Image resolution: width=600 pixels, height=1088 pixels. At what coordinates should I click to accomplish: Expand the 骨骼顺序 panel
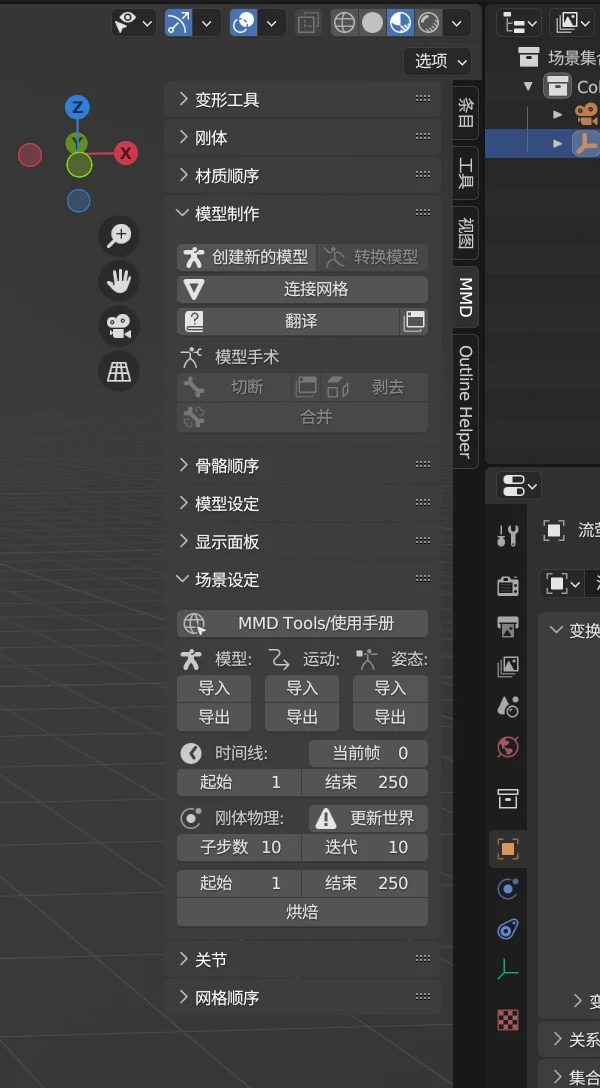[226, 466]
